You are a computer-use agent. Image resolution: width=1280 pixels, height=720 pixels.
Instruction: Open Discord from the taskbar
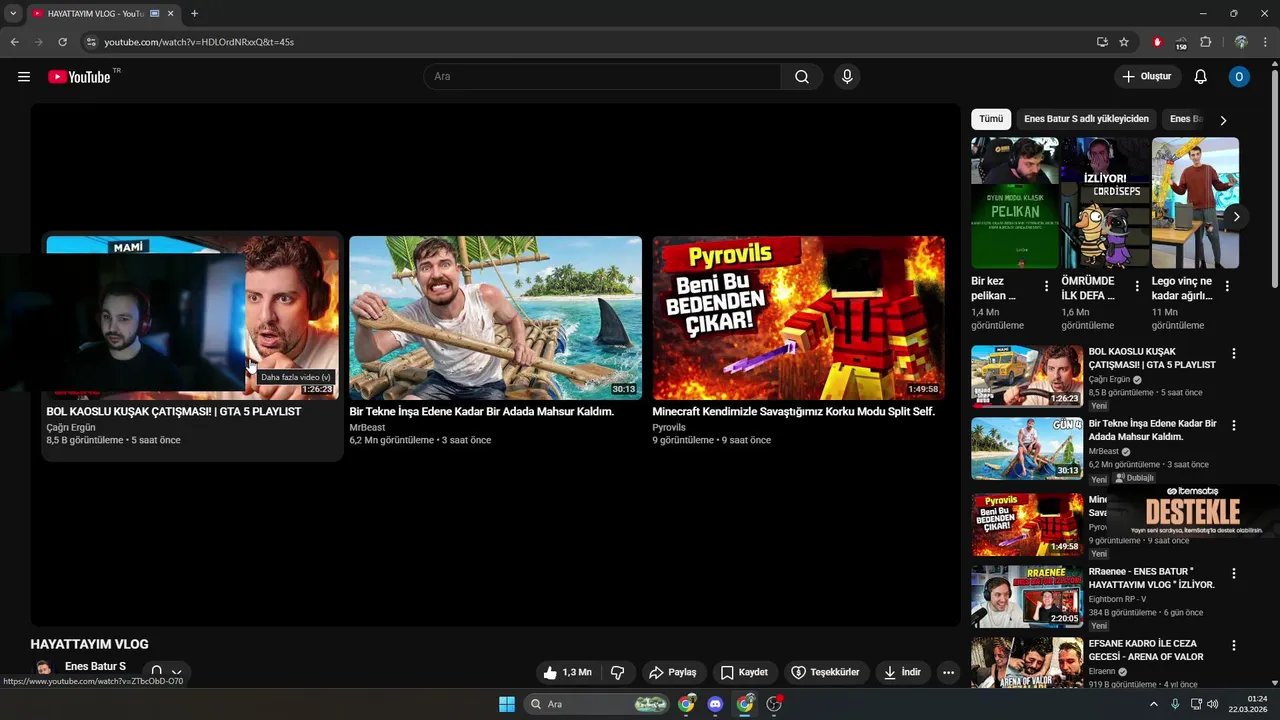(x=715, y=704)
